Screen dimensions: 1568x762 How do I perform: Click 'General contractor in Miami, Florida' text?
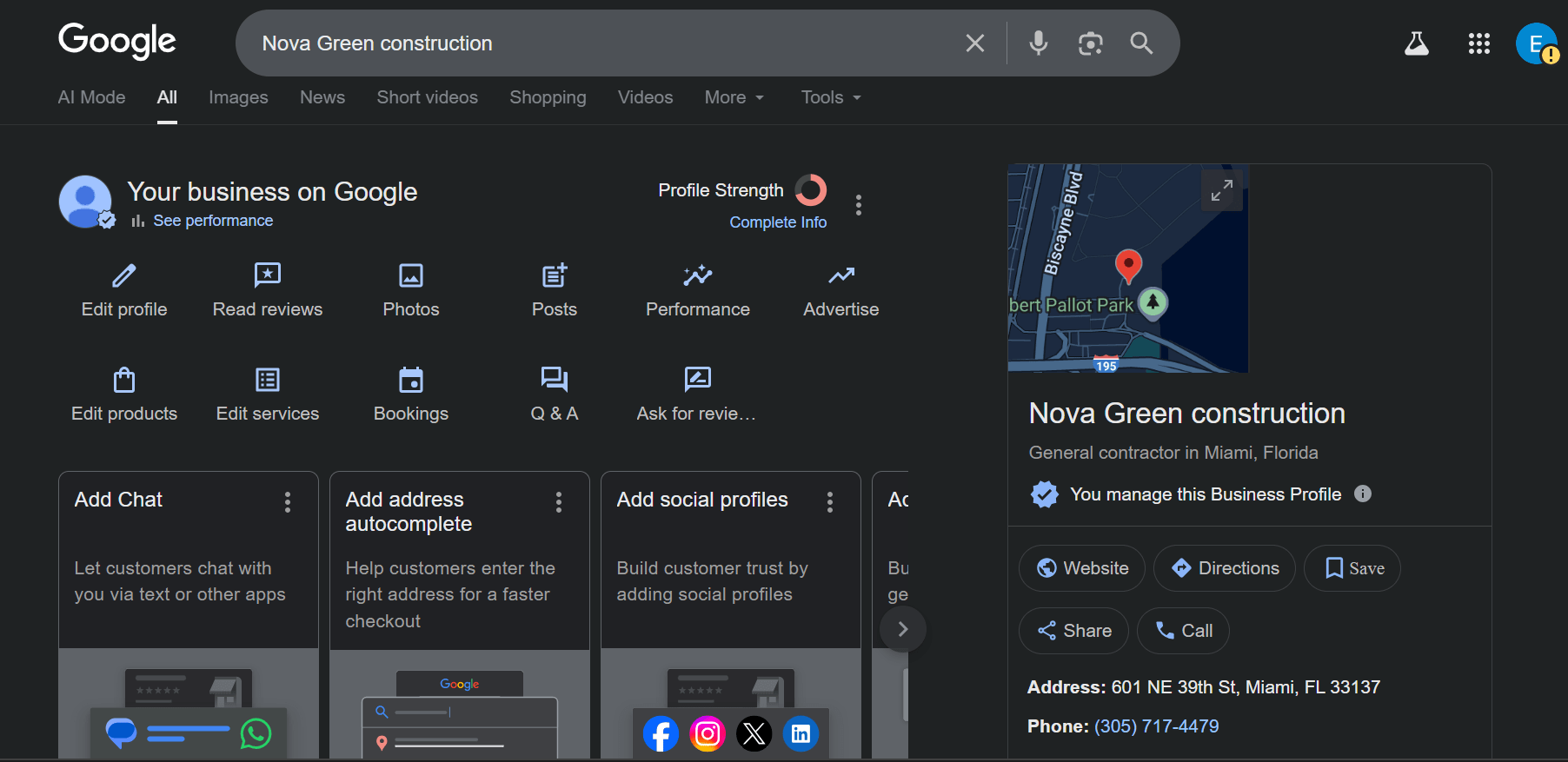1173,453
